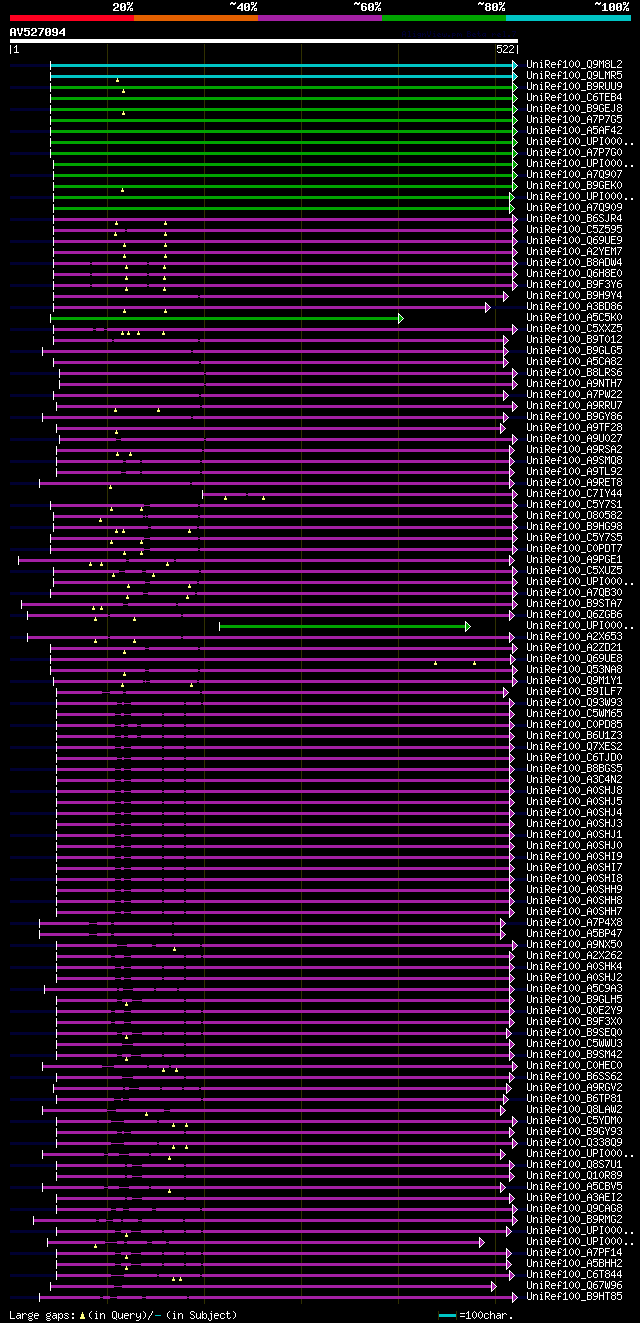Select the UniRef100_C7IY44 label
This screenshot has height=1323, width=640.
click(574, 494)
